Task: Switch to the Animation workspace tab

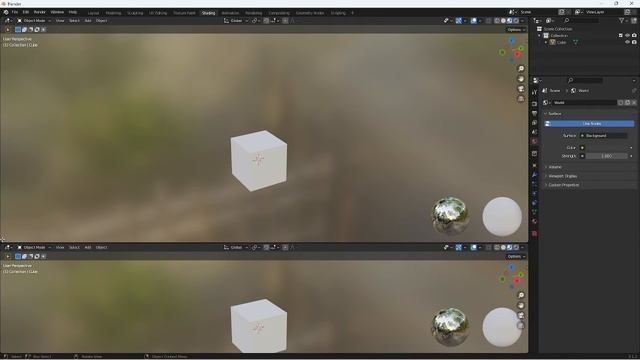Action: (230, 13)
